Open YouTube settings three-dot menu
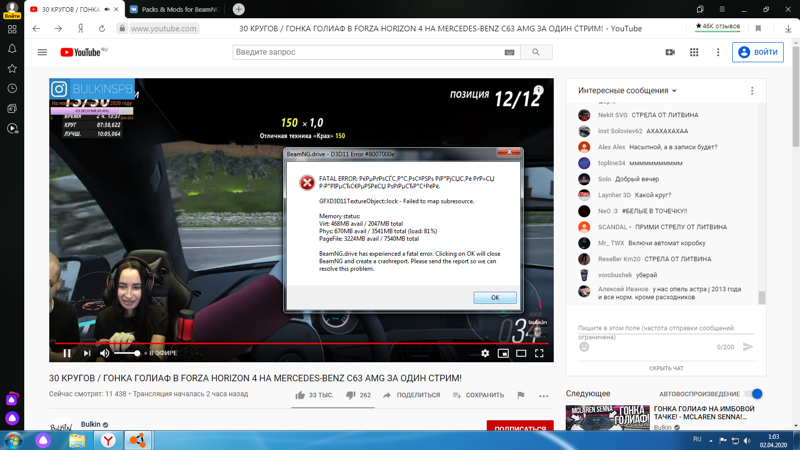Viewport: 800px width, 450px height. coord(718,52)
